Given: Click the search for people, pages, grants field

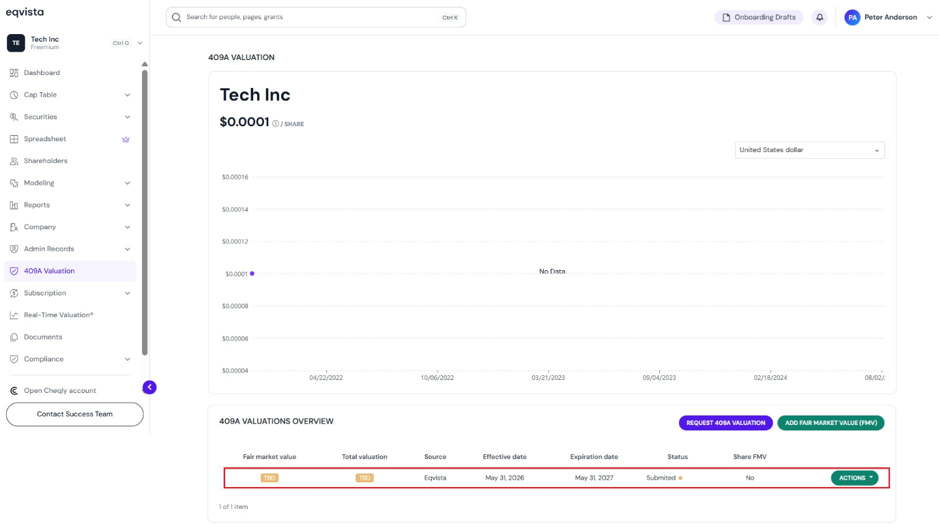Looking at the screenshot, I should pos(316,17).
